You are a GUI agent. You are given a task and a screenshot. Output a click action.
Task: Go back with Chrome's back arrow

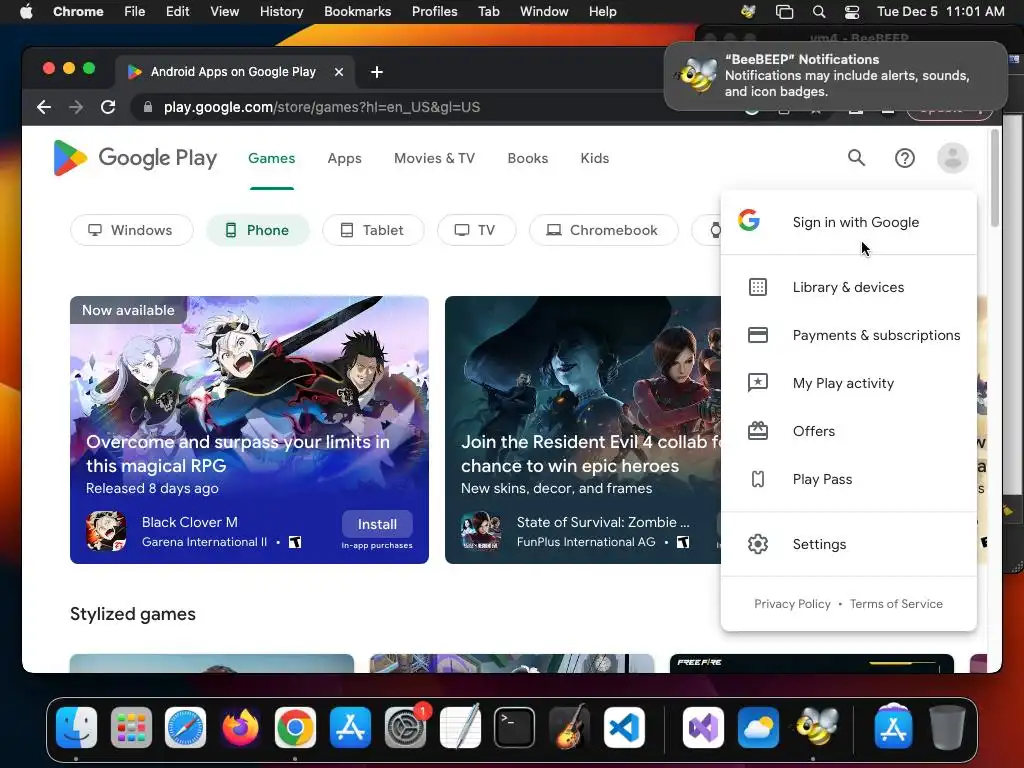44,107
